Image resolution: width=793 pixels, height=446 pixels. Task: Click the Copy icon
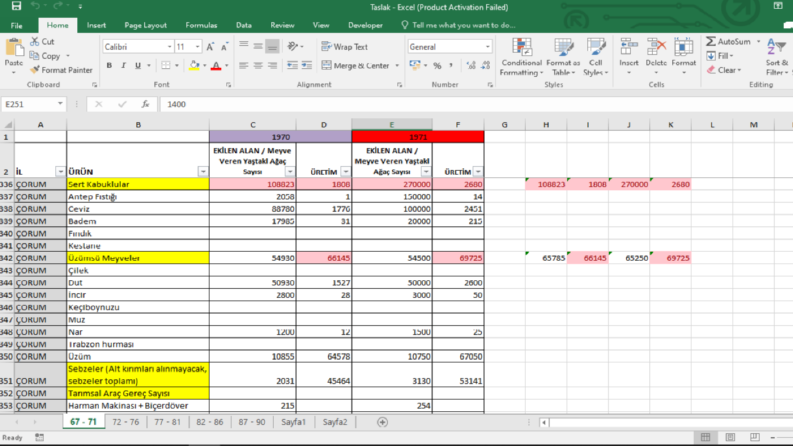point(34,56)
